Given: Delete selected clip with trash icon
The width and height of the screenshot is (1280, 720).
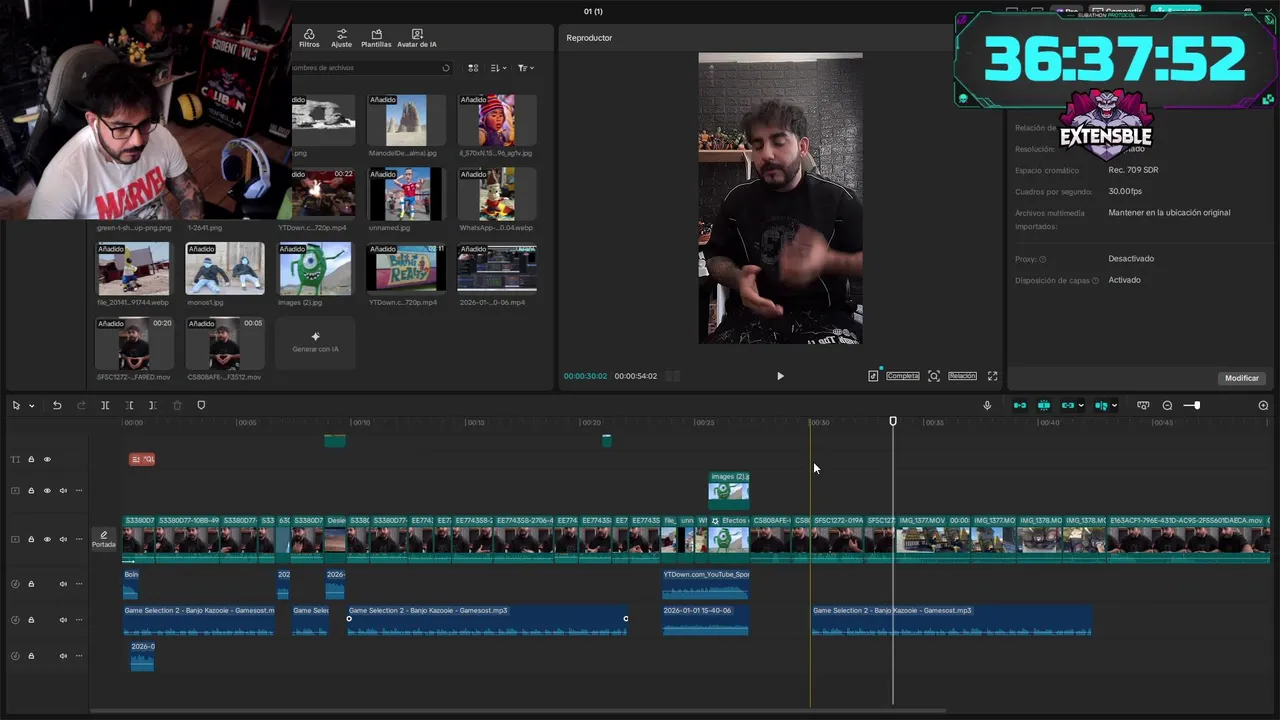Looking at the screenshot, I should [177, 405].
